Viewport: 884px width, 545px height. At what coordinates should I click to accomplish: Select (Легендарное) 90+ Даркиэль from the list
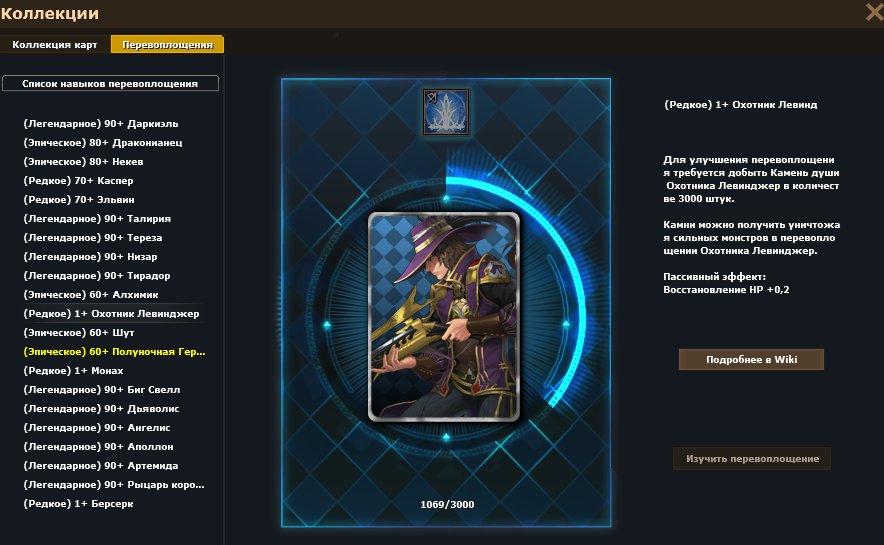pyautogui.click(x=101, y=123)
